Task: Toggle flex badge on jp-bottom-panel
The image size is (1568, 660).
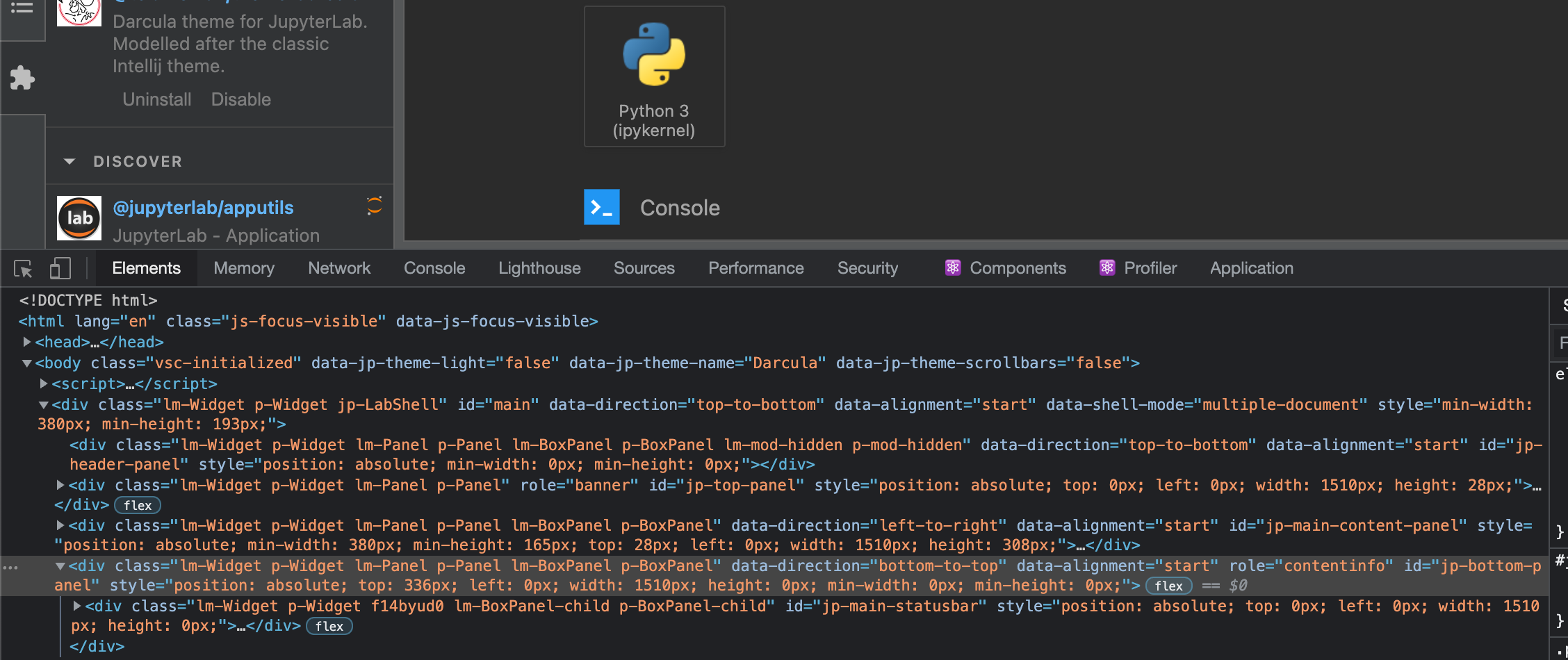Action: click(1169, 586)
